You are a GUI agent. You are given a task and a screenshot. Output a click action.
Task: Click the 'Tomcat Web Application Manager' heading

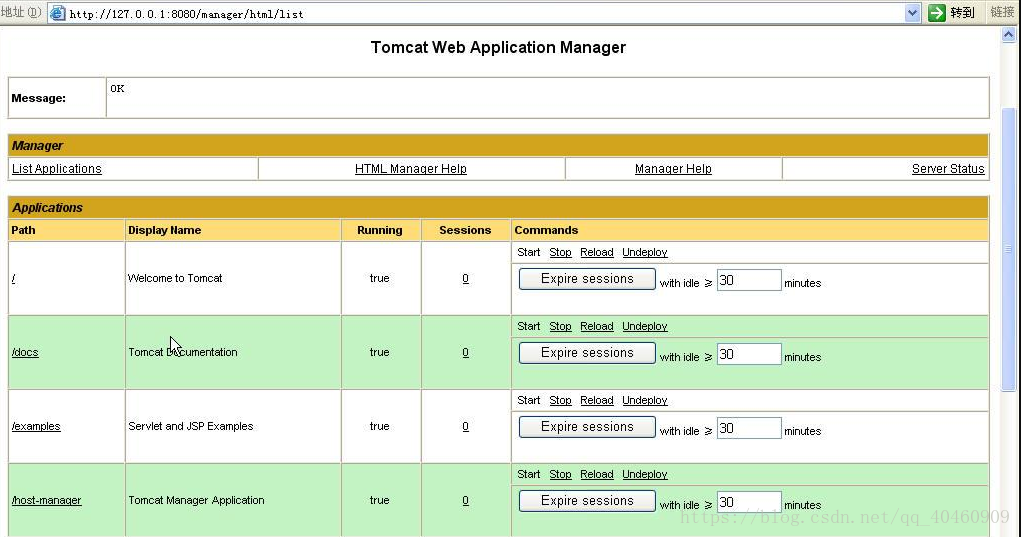[x=498, y=48]
